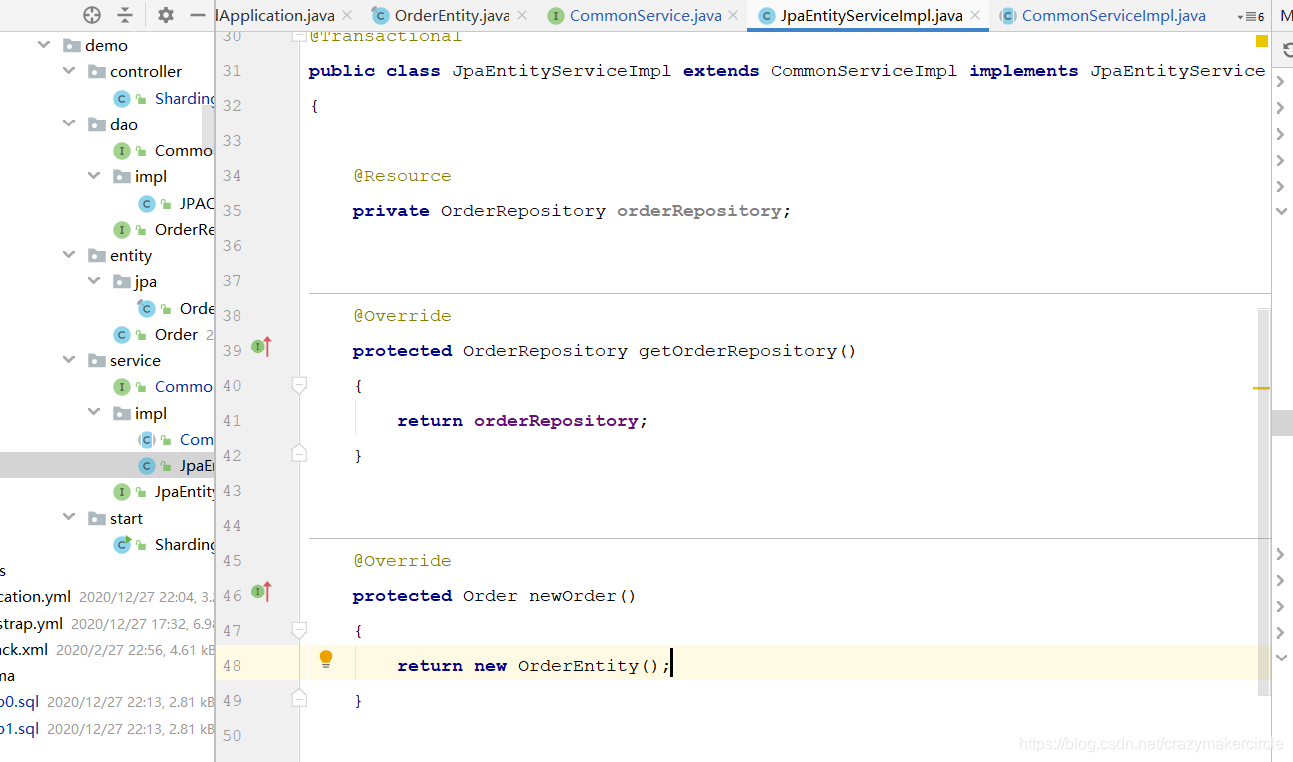Switch to CommonService.java tab
Viewport: 1293px width, 762px height.
pyautogui.click(x=644, y=16)
